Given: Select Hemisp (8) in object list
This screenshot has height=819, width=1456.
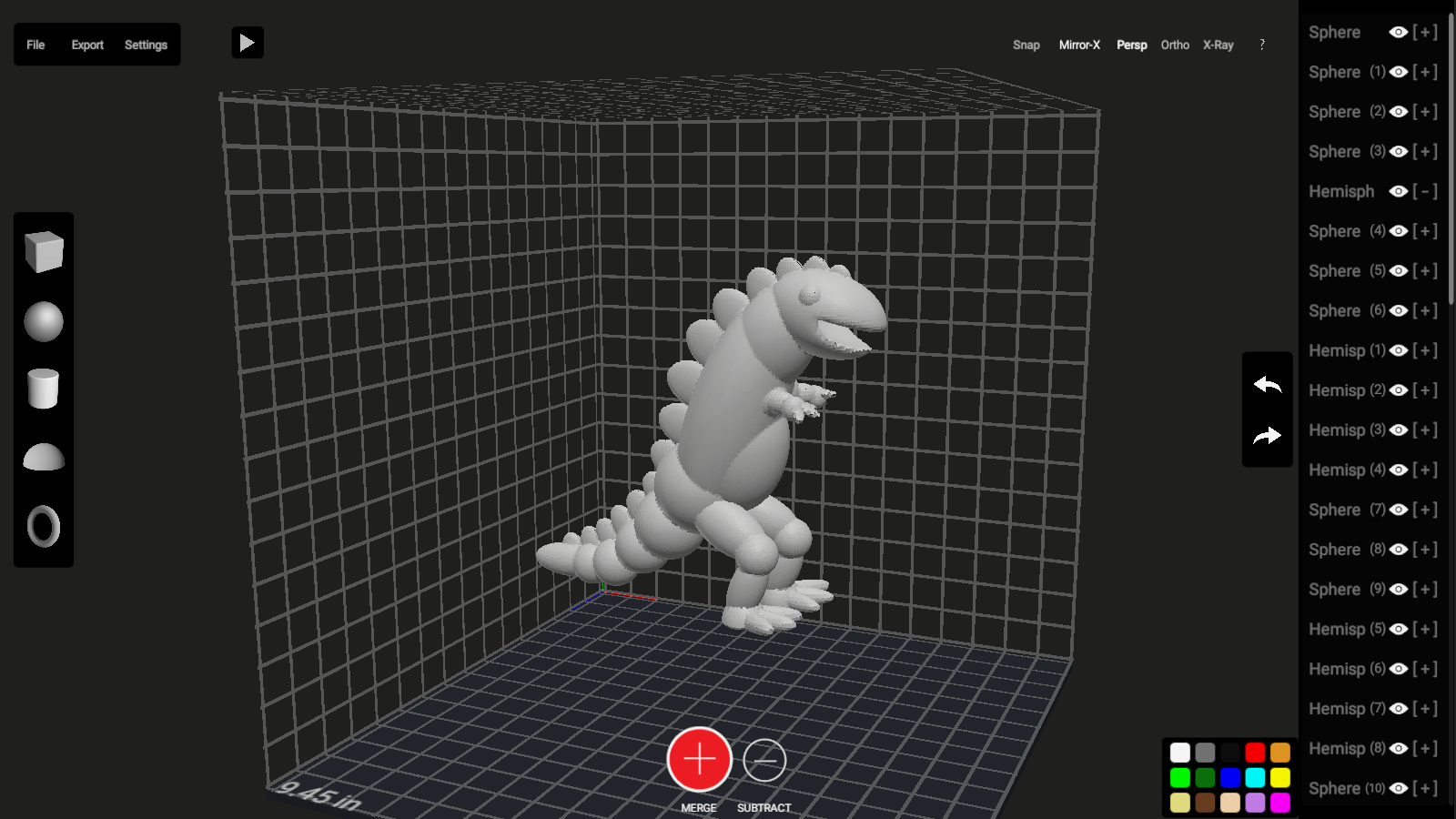Looking at the screenshot, I should coord(1347,749).
